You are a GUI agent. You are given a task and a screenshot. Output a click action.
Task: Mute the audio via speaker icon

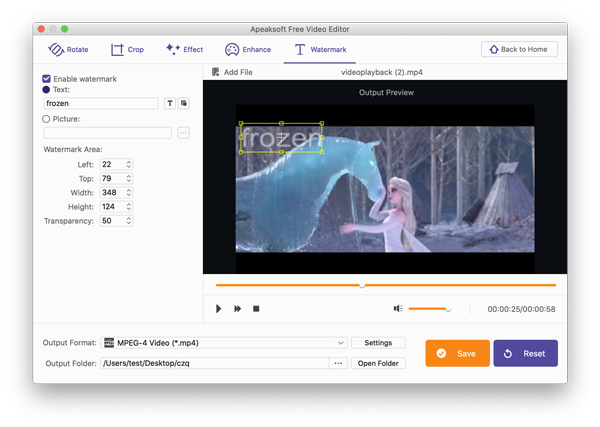click(x=398, y=308)
